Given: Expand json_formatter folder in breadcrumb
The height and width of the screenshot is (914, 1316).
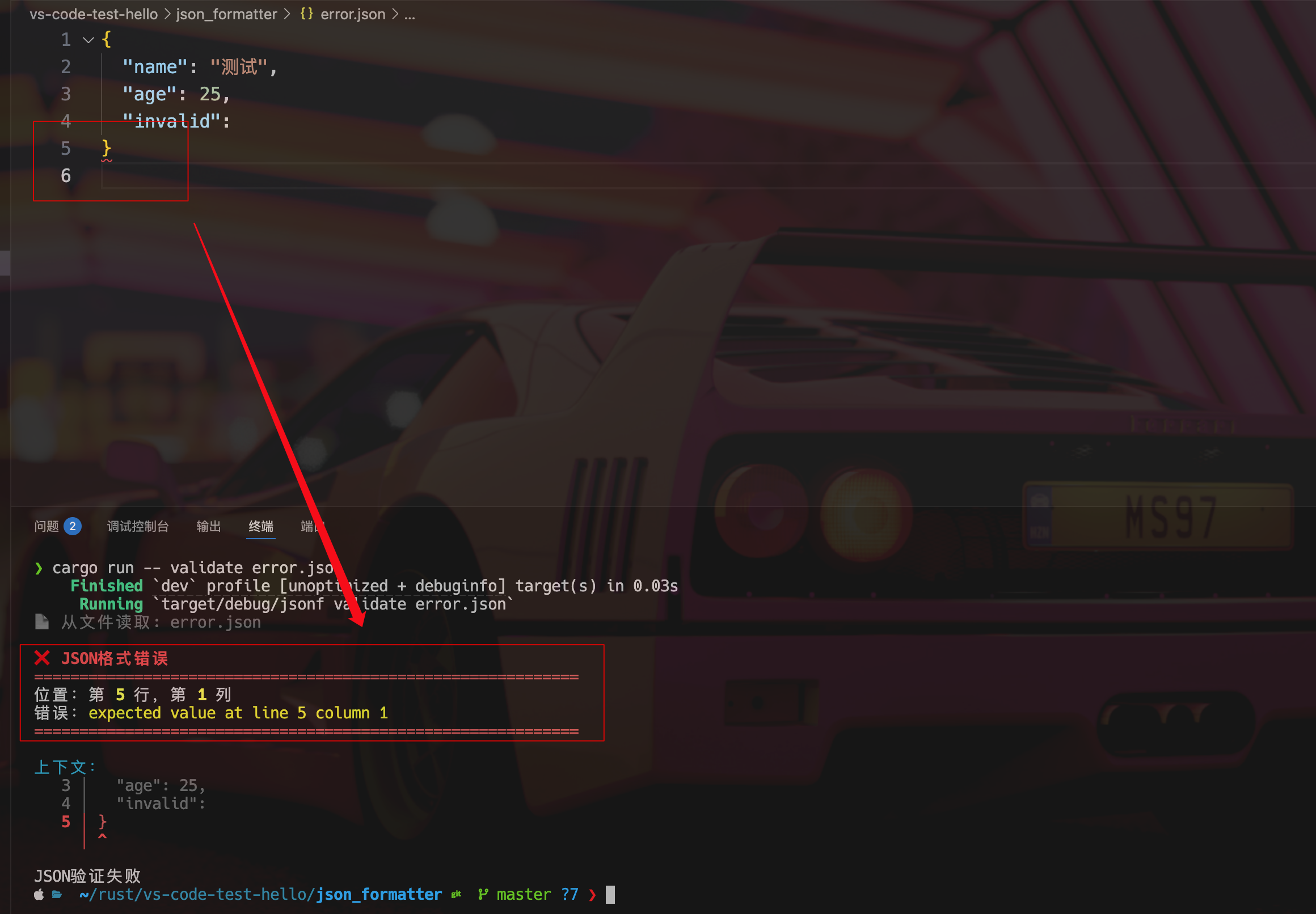Looking at the screenshot, I should coord(226,14).
